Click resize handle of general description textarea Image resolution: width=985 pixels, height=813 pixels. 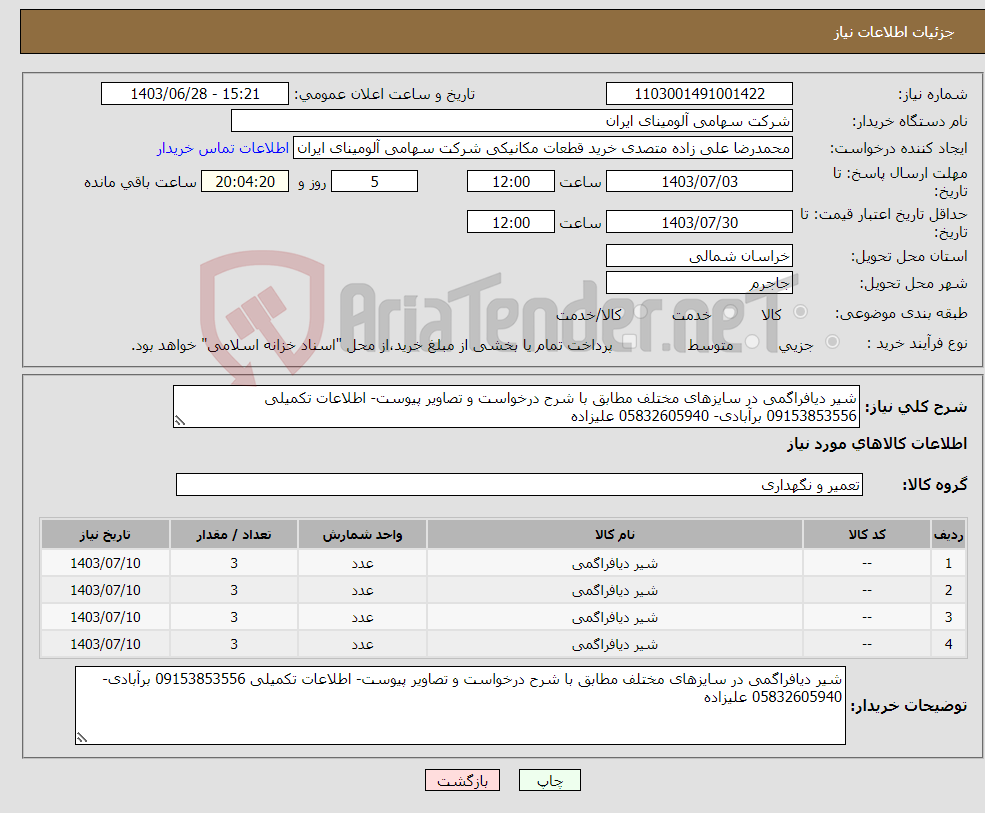coord(180,422)
